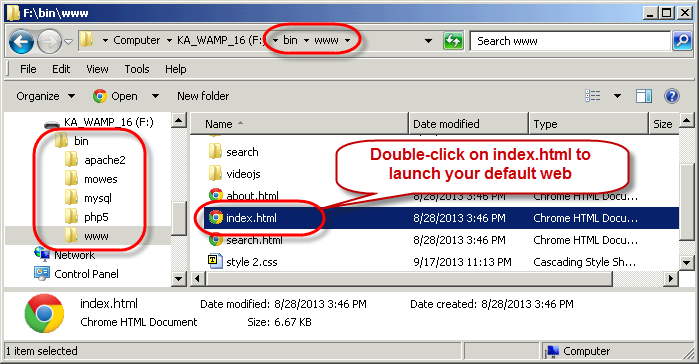This screenshot has width=699, height=364.
Task: Open Help via blue question mark icon
Action: [671, 96]
